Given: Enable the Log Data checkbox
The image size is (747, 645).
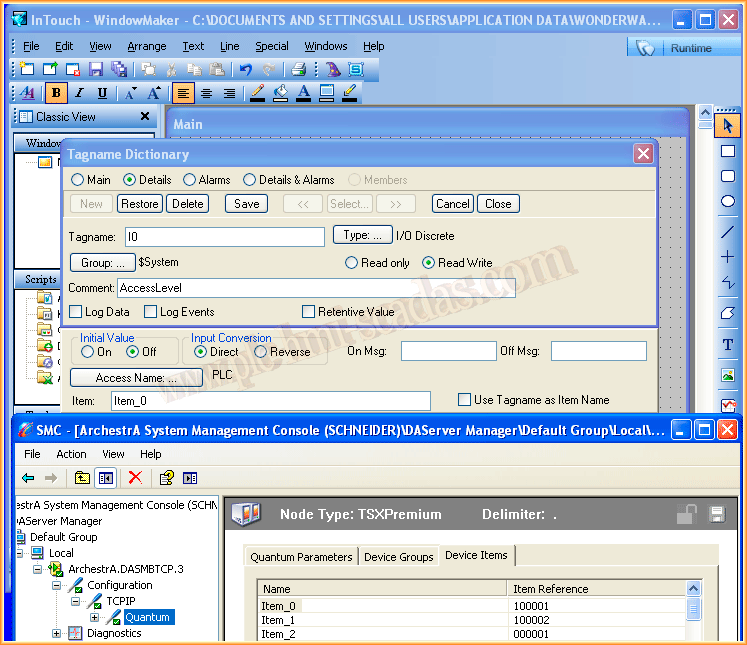Looking at the screenshot, I should 76,312.
